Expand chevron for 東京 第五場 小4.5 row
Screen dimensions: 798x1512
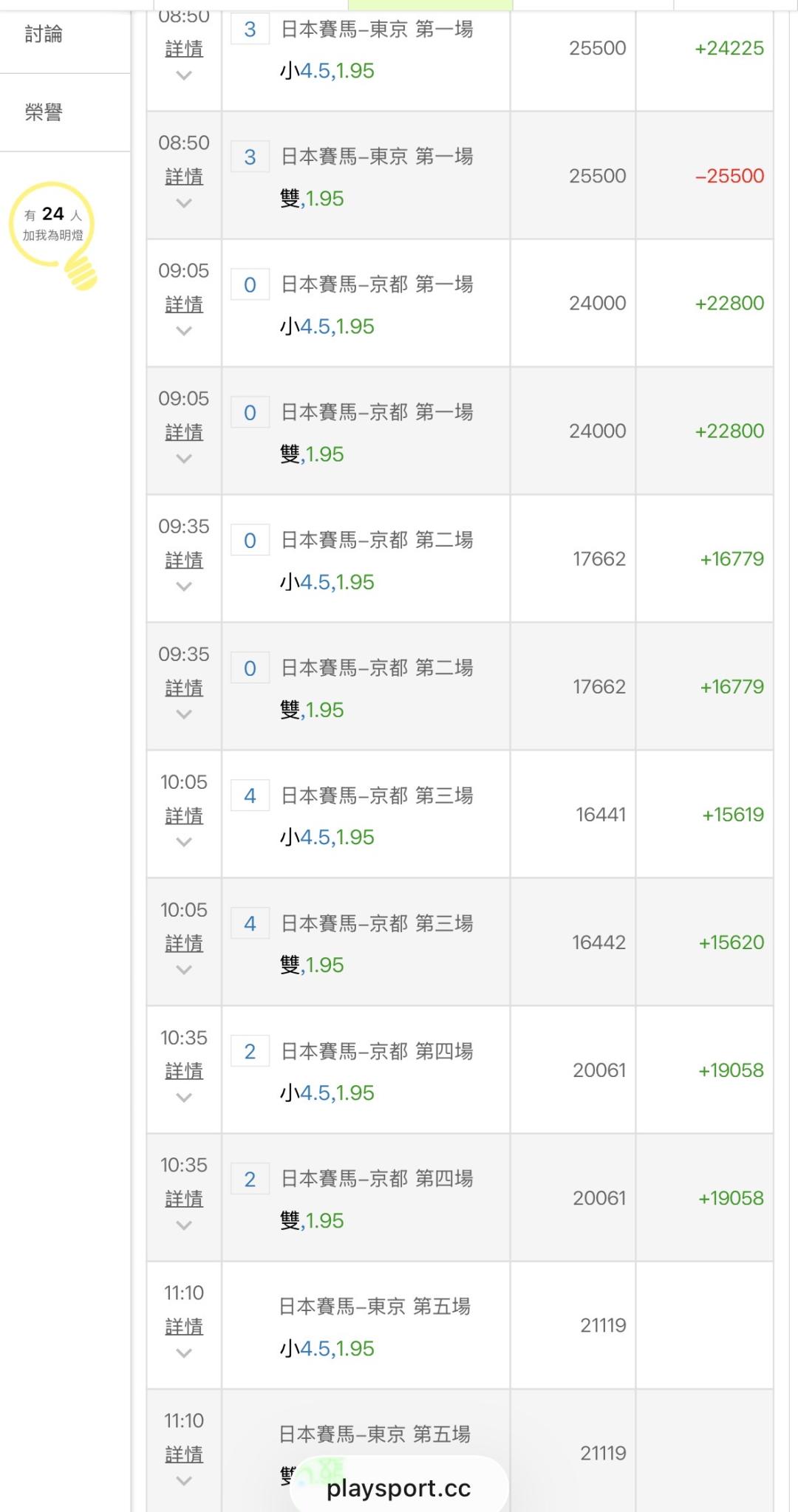click(x=184, y=1353)
